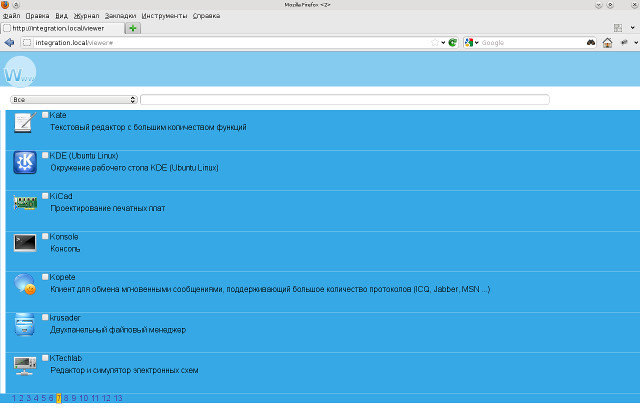Go to page 6 of the list
The height and width of the screenshot is (411, 640).
click(x=51, y=398)
